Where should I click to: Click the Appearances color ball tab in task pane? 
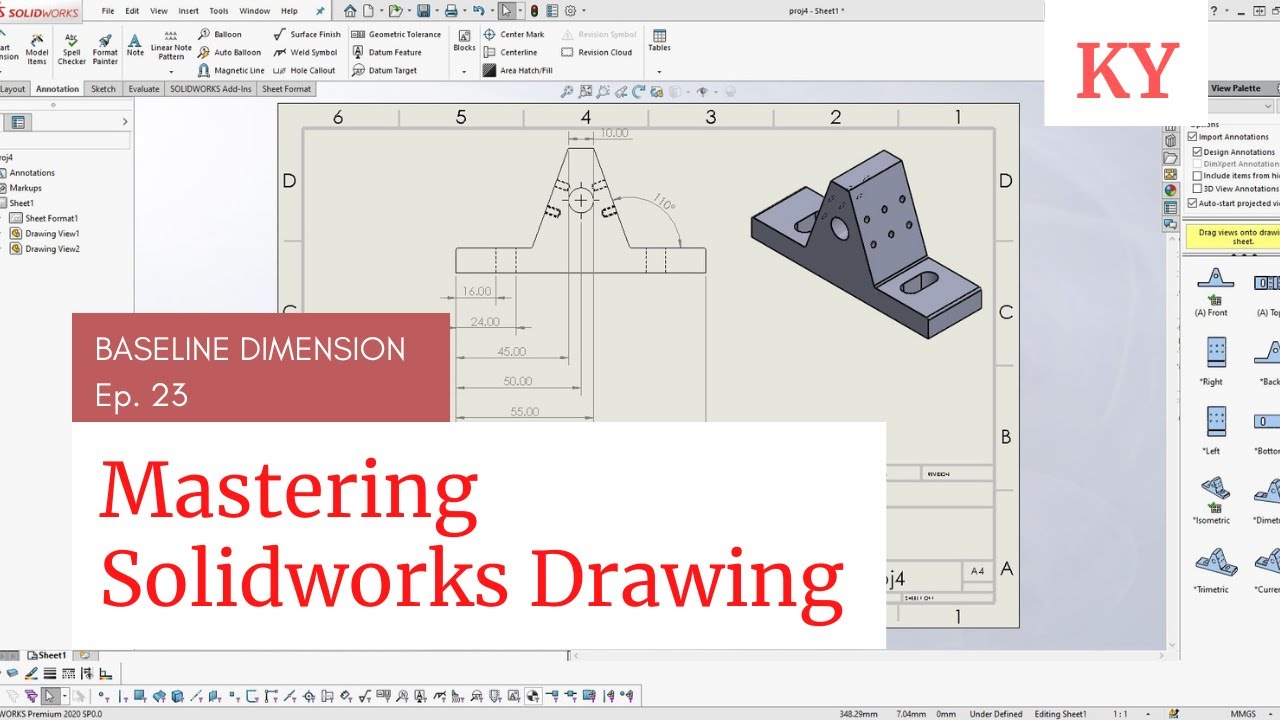1170,190
